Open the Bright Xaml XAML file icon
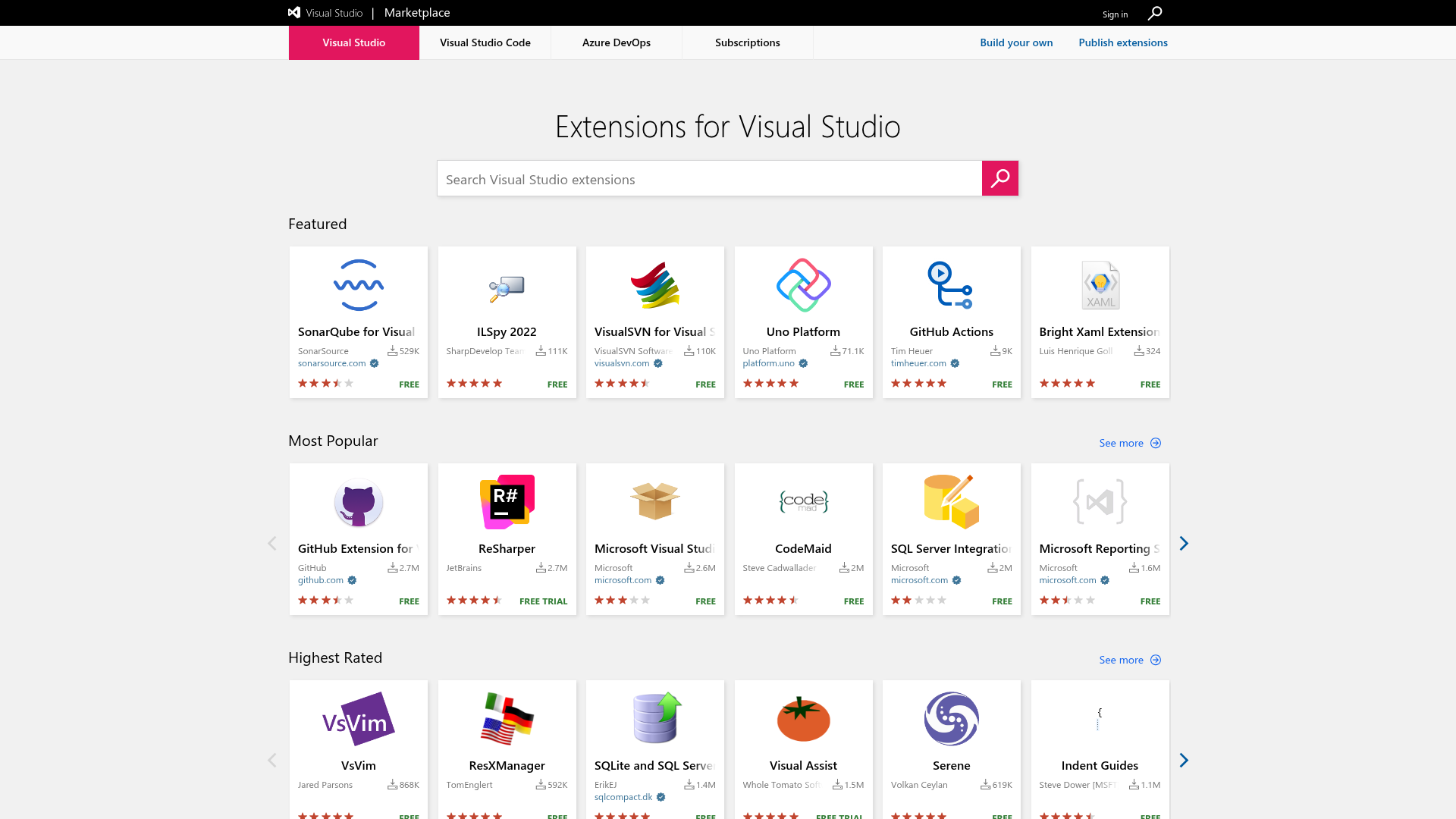The width and height of the screenshot is (1456, 819). click(x=1100, y=285)
